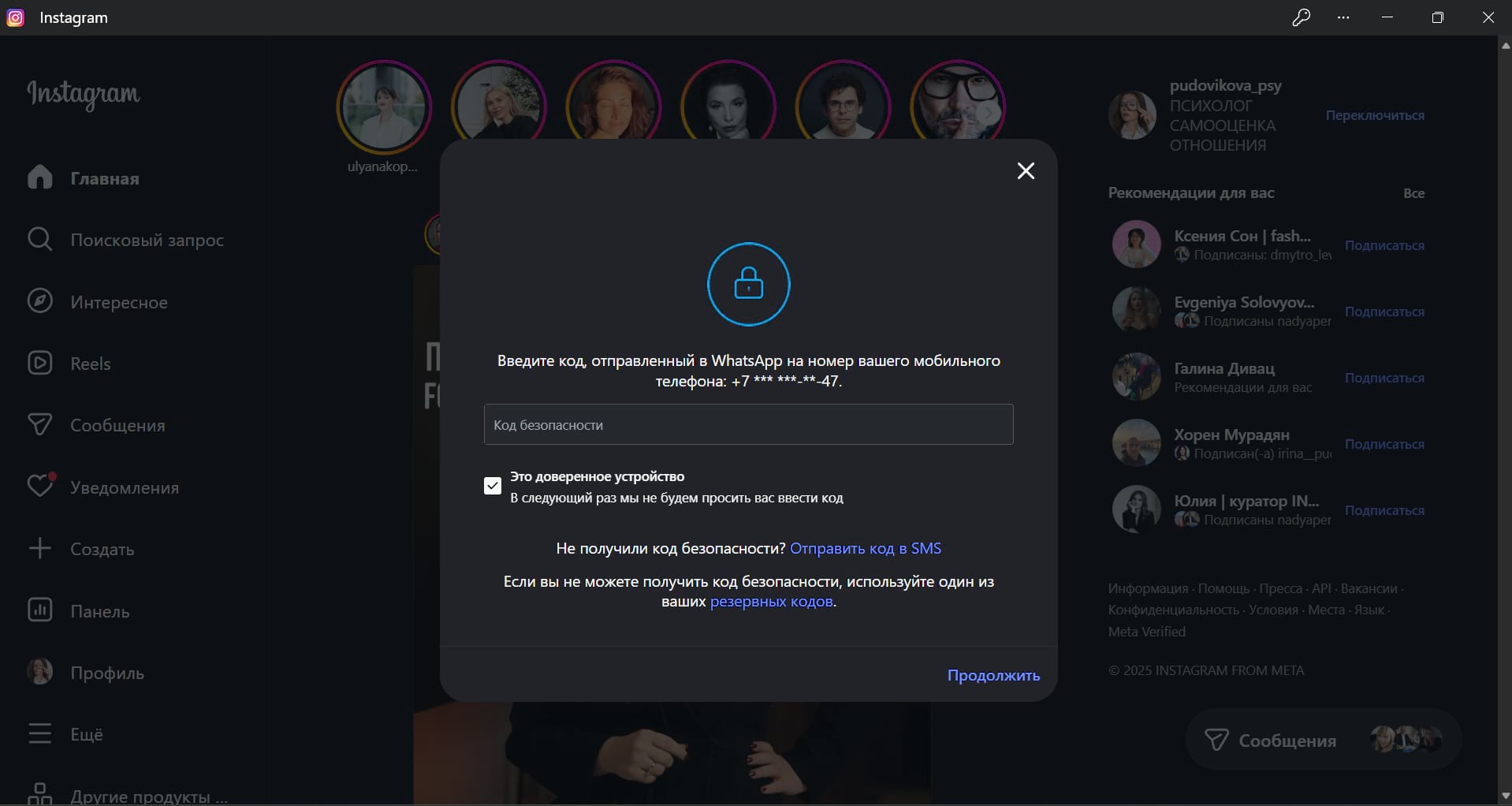Viewport: 1512px width, 806px height.
Task: Click the Отправить код в SMS link
Action: coord(865,548)
